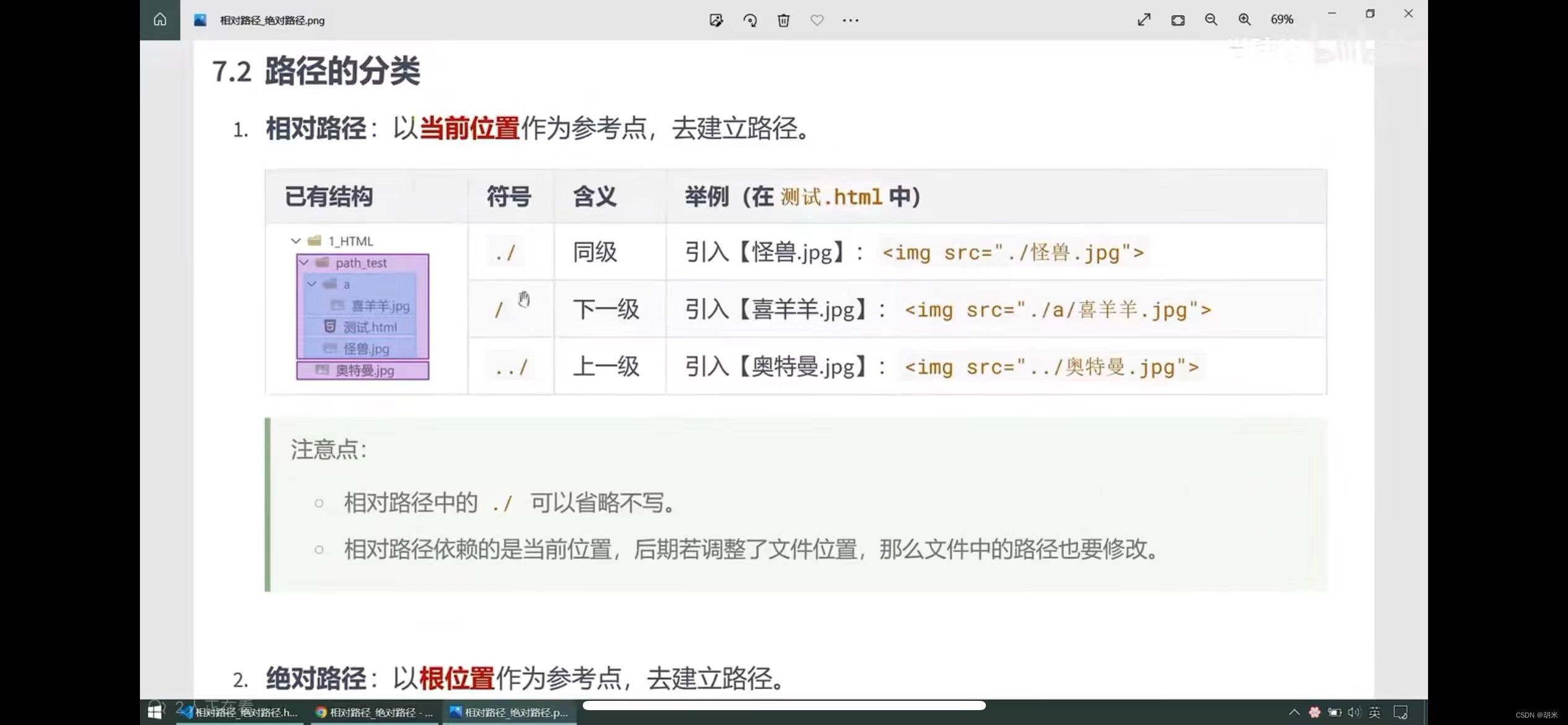Open the volume control in system tray

coord(1354,713)
